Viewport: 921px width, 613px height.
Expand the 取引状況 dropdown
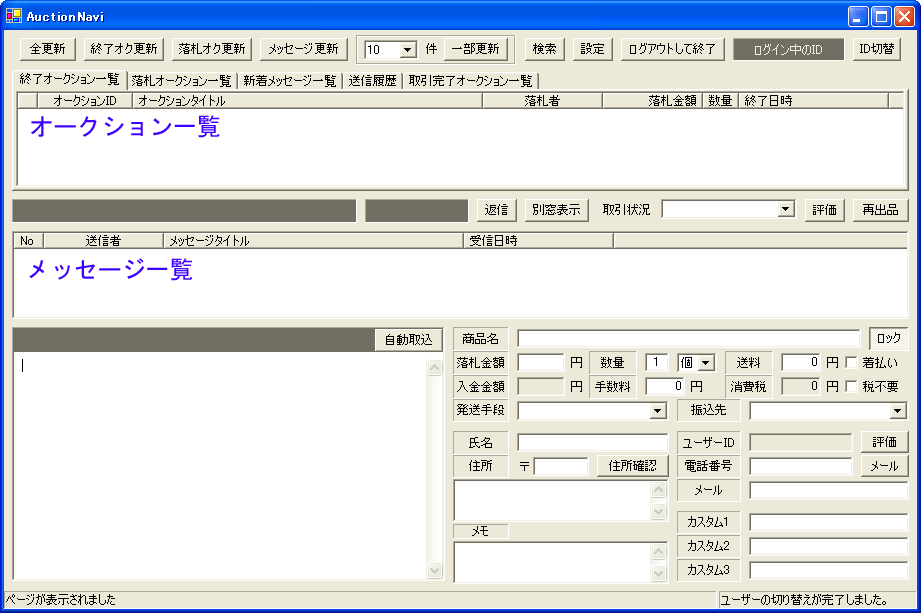point(785,209)
